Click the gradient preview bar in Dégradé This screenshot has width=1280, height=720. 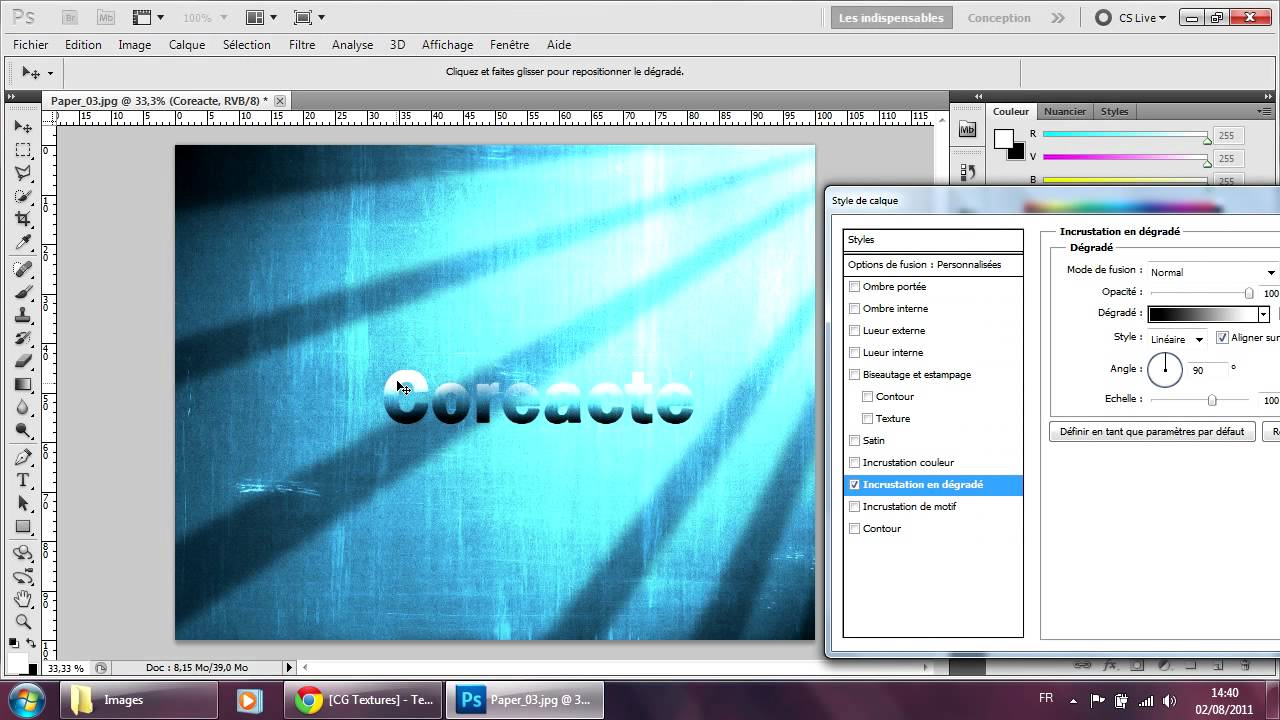click(1203, 314)
